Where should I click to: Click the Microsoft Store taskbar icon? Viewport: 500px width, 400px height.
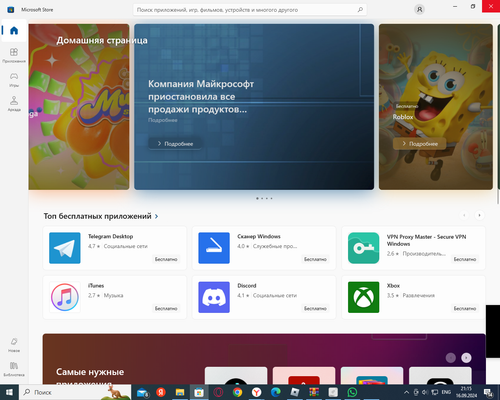(199, 392)
